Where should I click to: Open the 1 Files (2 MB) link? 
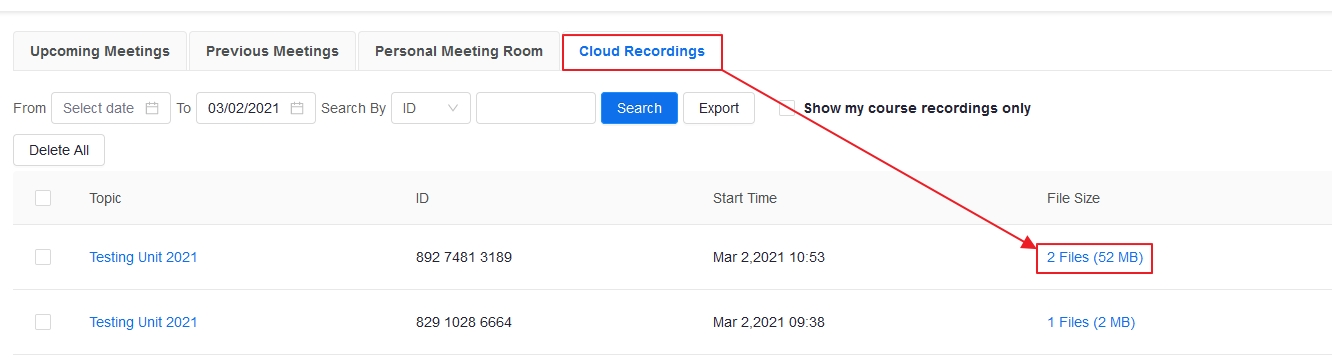(1091, 322)
